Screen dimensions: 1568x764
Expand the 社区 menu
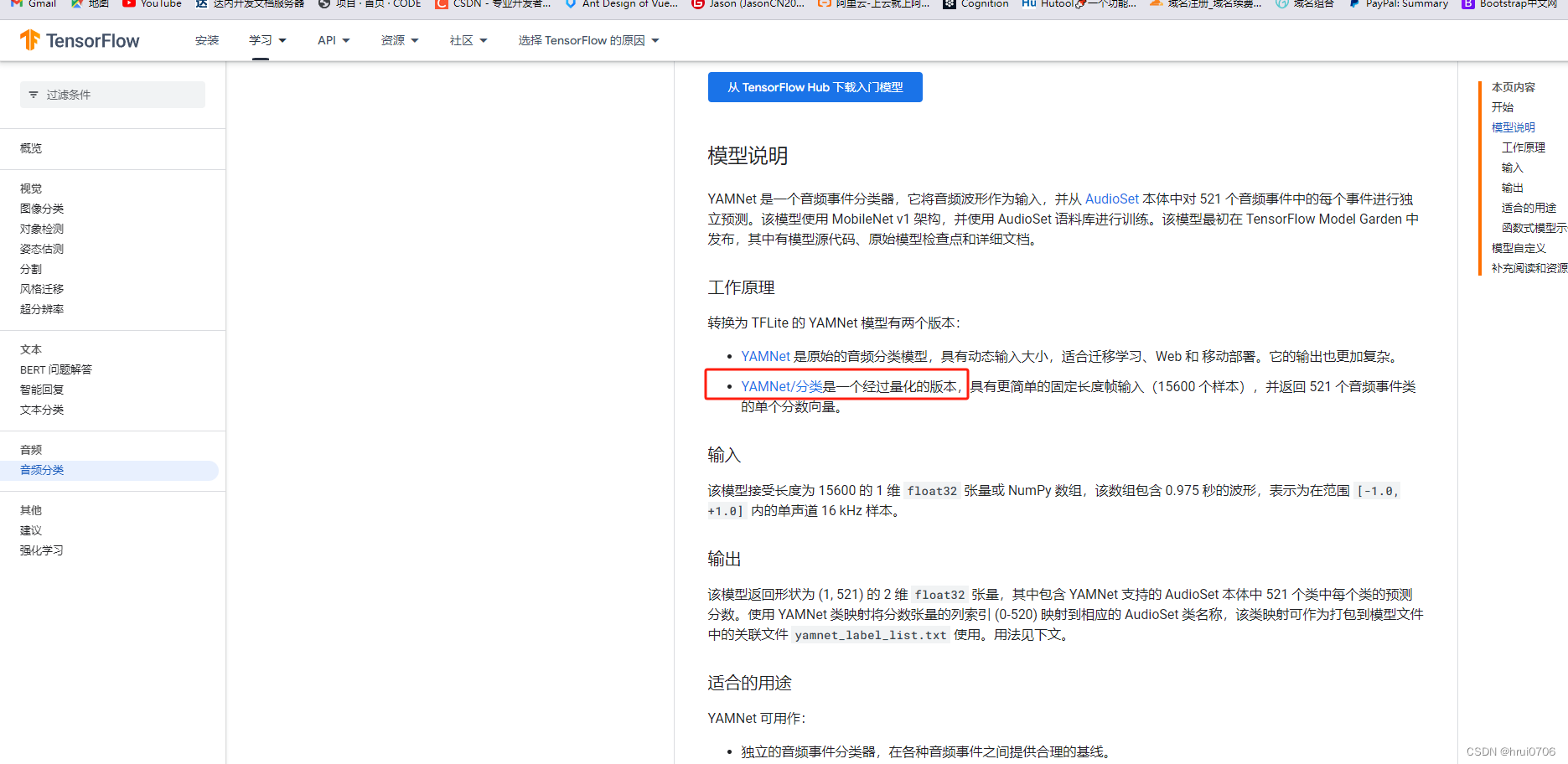(468, 40)
